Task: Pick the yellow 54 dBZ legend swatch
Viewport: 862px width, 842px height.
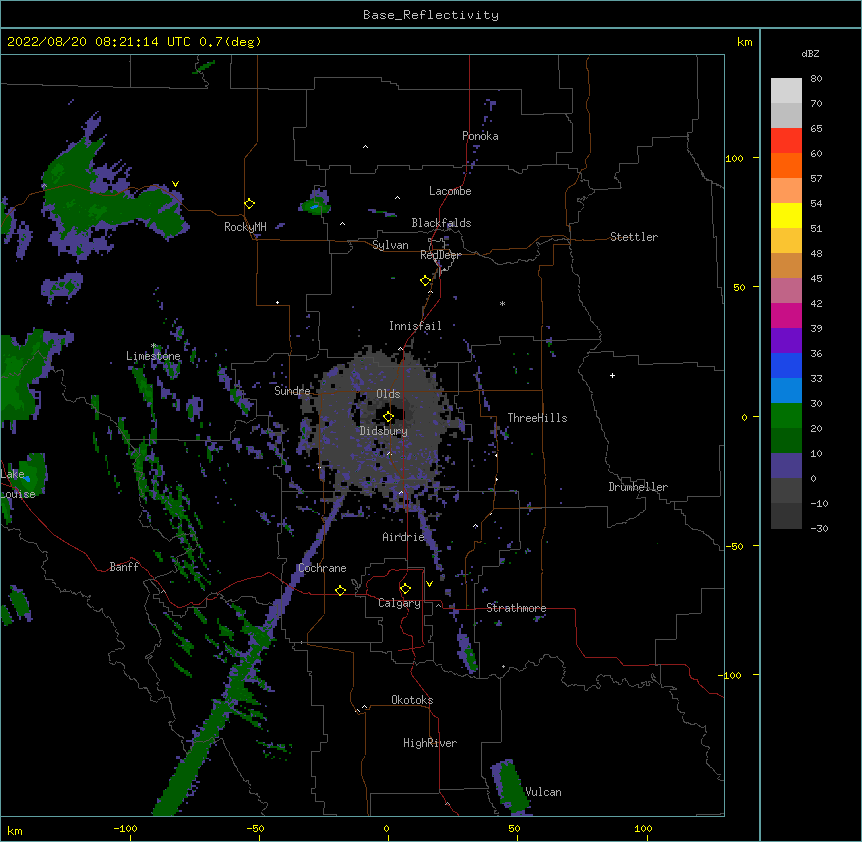Action: 786,215
